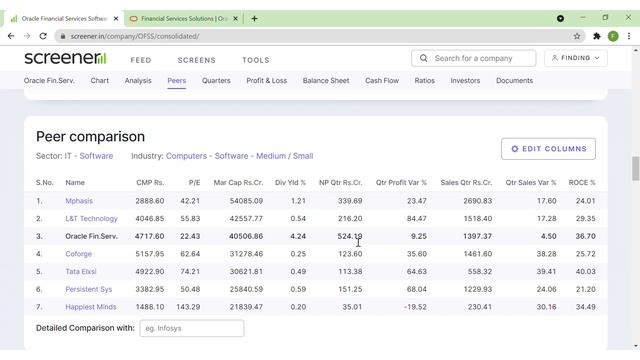This screenshot has height=360, width=640.
Task: Click the NP Qtr Rs.Cr. column header
Action: coord(340,182)
